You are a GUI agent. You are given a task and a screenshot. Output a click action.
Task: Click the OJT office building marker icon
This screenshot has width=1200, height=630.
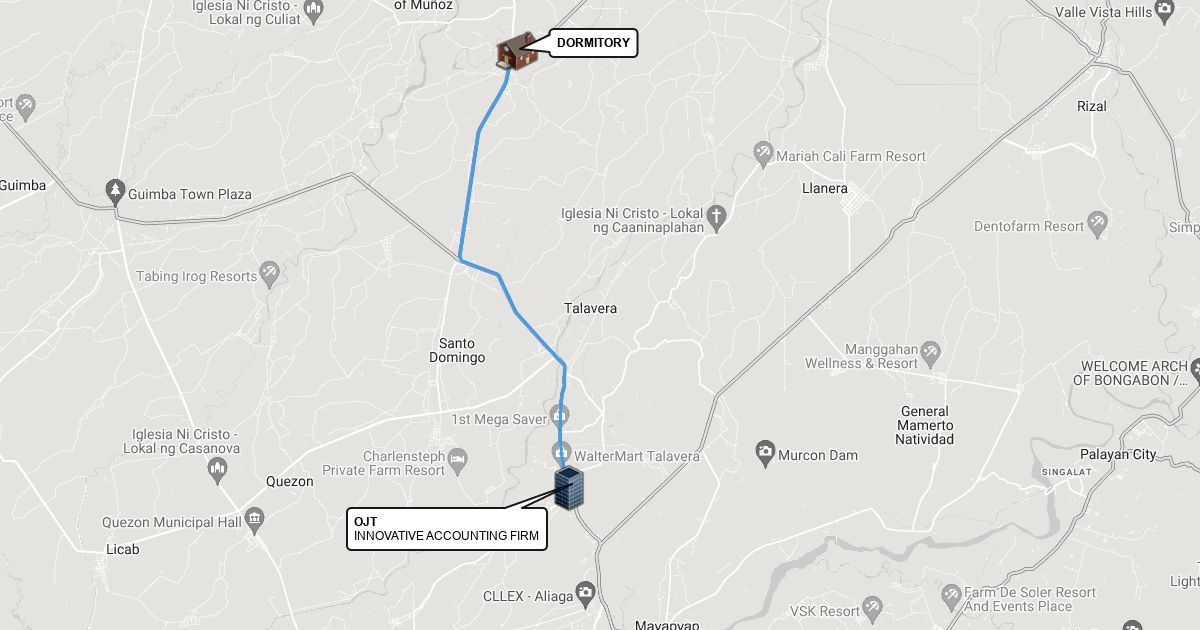pos(570,488)
